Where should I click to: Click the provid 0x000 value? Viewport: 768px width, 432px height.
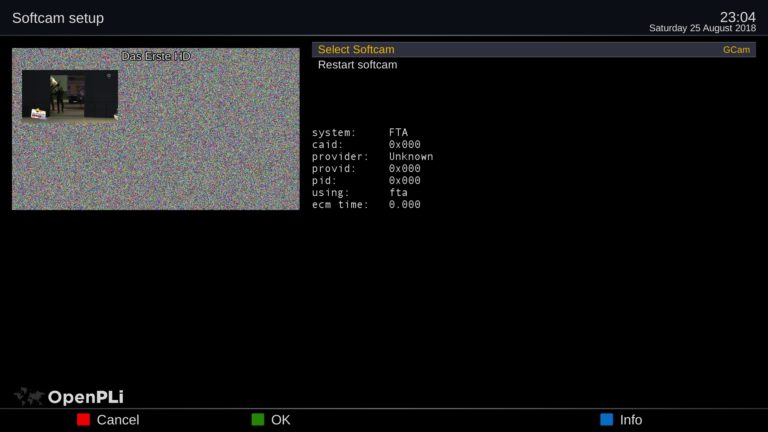[x=405, y=168]
